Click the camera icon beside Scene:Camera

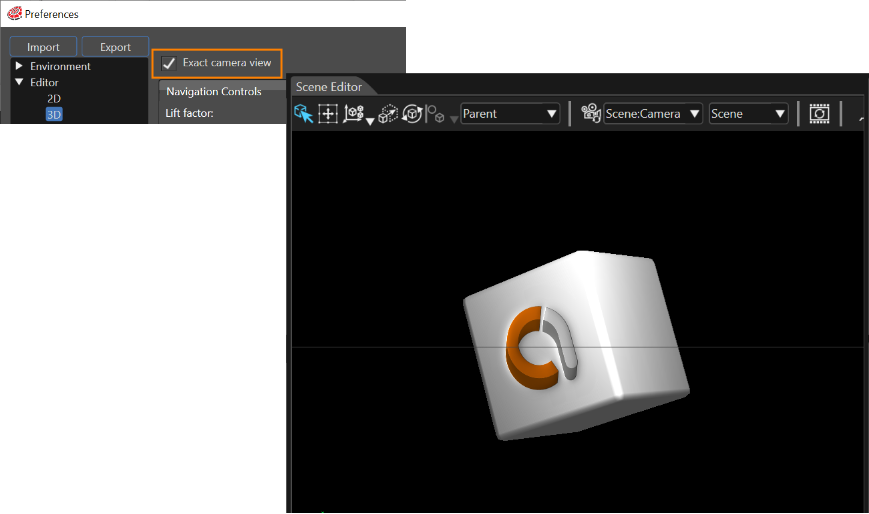(x=590, y=113)
